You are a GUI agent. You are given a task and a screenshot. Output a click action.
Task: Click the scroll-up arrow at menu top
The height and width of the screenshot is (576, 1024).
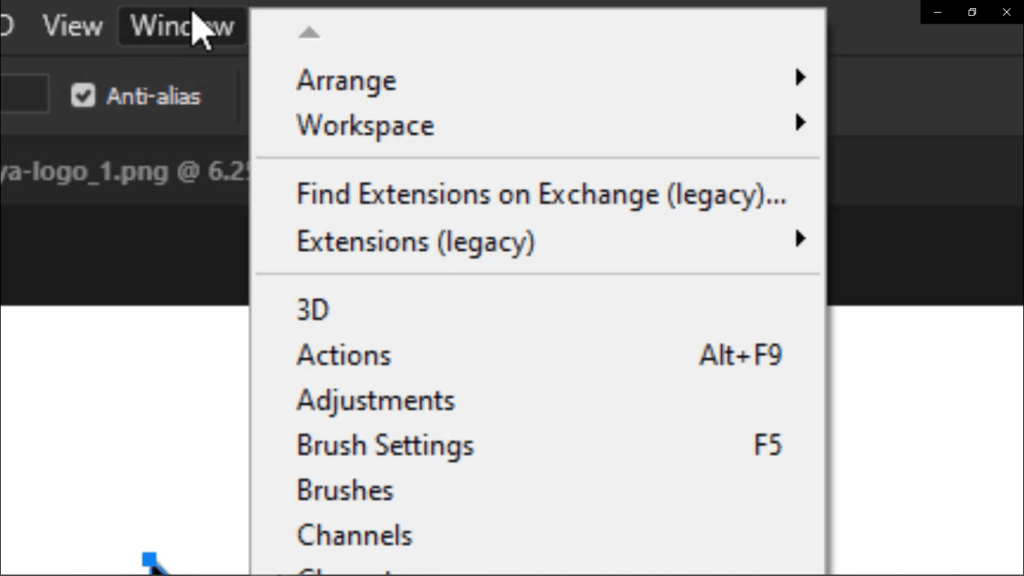309,32
